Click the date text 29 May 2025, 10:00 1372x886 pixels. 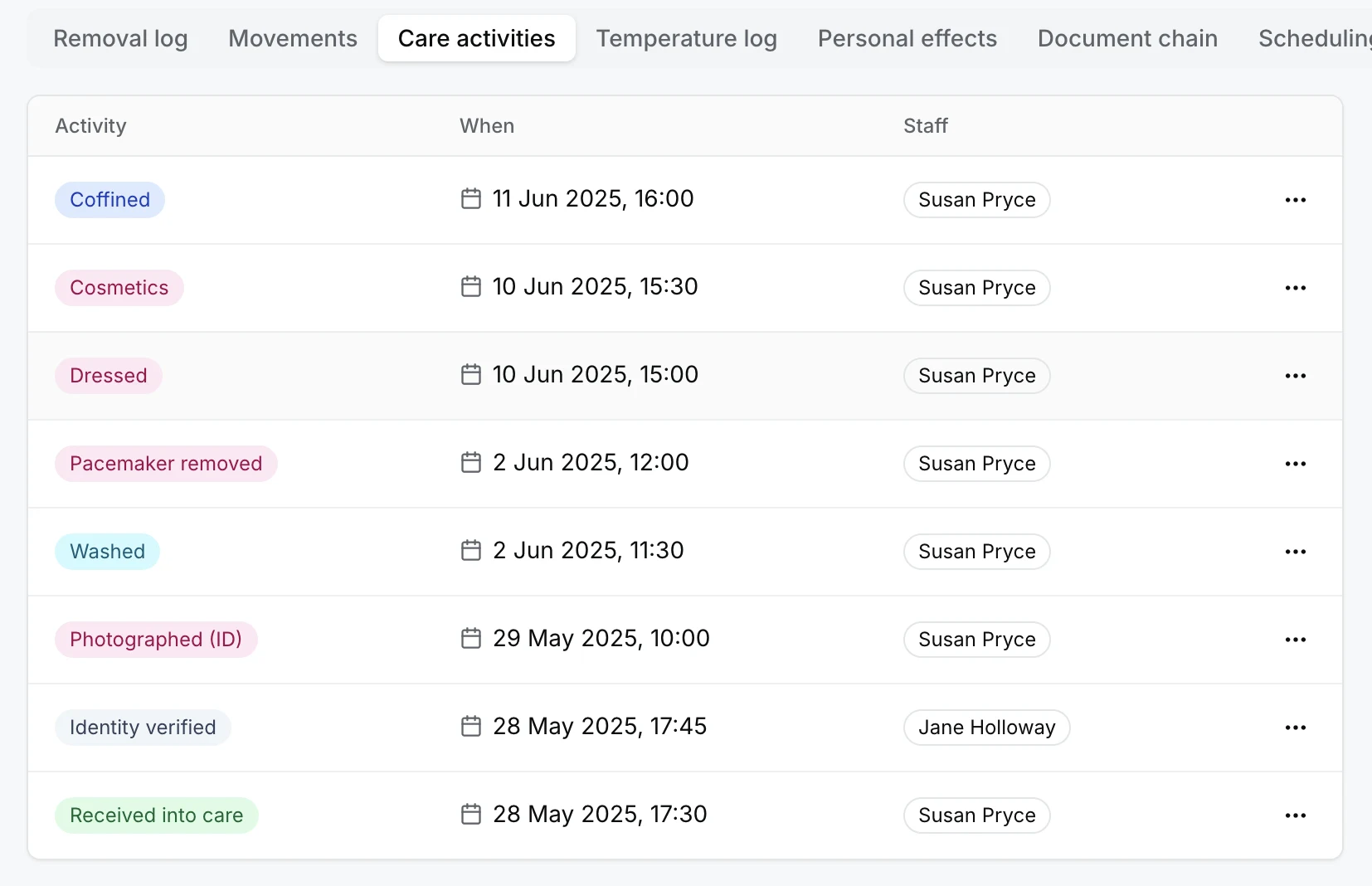point(601,639)
